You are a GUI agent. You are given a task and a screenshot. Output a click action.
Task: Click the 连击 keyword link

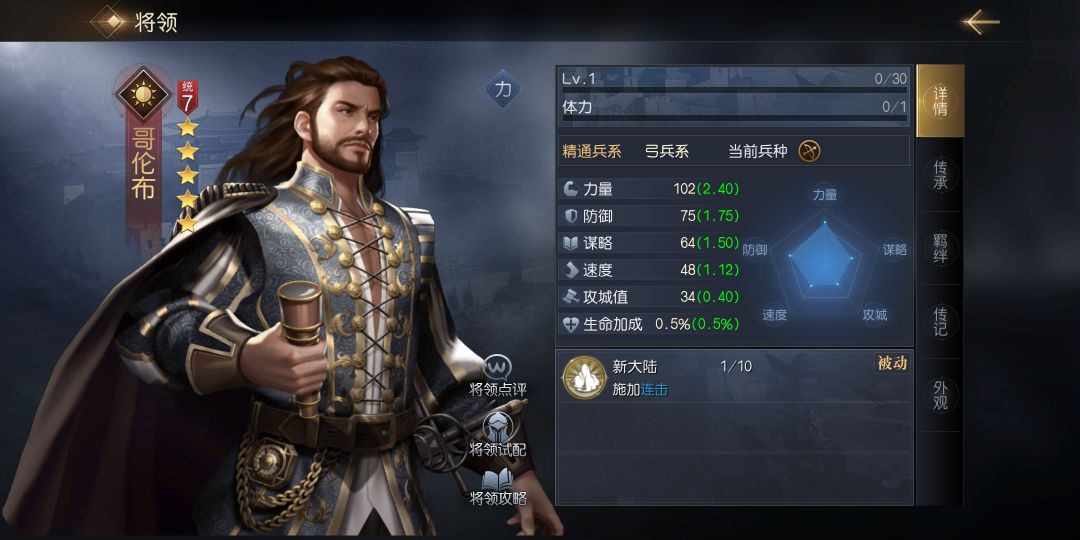(x=654, y=391)
